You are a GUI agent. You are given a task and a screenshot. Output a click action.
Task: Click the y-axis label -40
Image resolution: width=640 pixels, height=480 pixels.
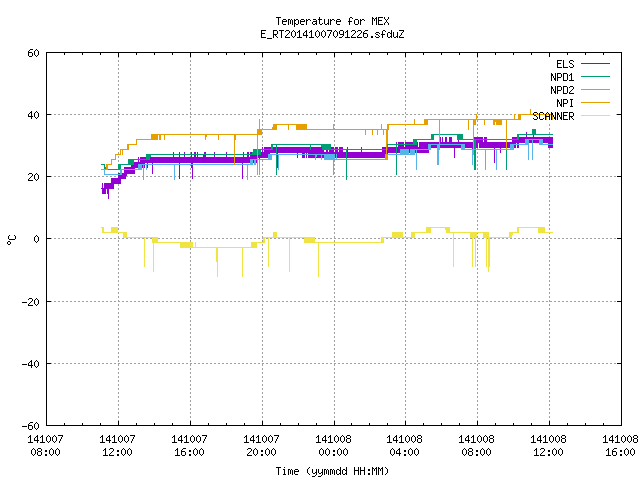[31, 364]
